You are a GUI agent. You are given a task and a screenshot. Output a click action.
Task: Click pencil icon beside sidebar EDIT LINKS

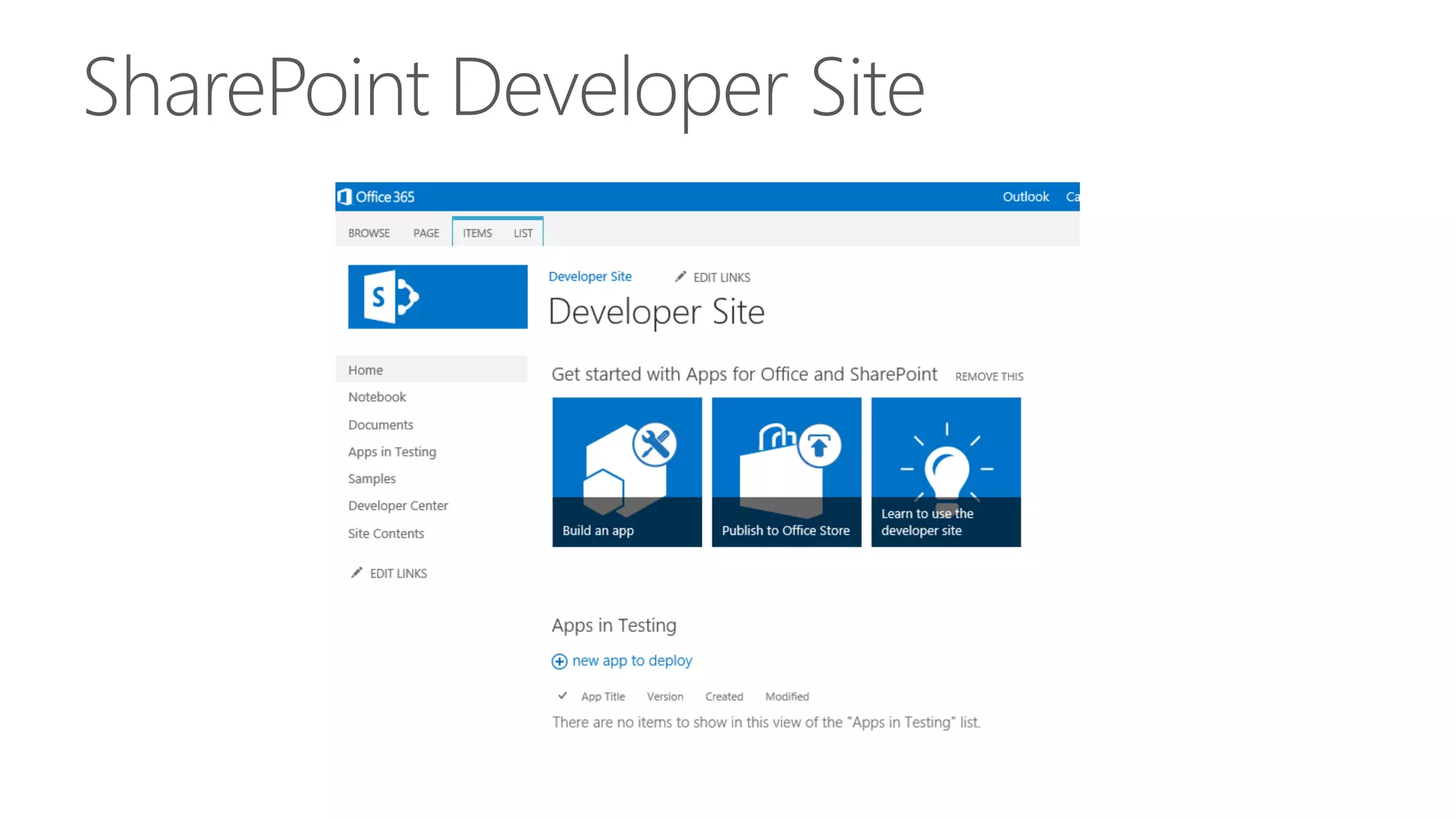(x=357, y=573)
